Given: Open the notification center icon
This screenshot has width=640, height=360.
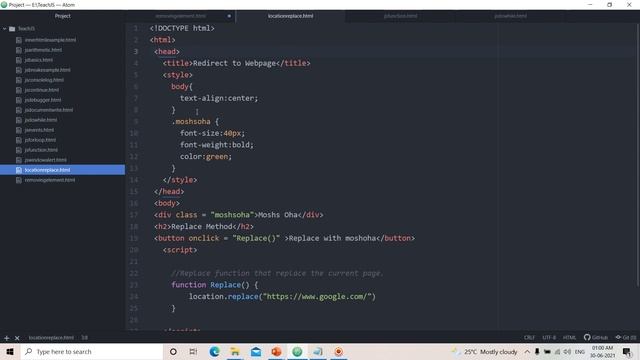Looking at the screenshot, I should pyautogui.click(x=627, y=351).
